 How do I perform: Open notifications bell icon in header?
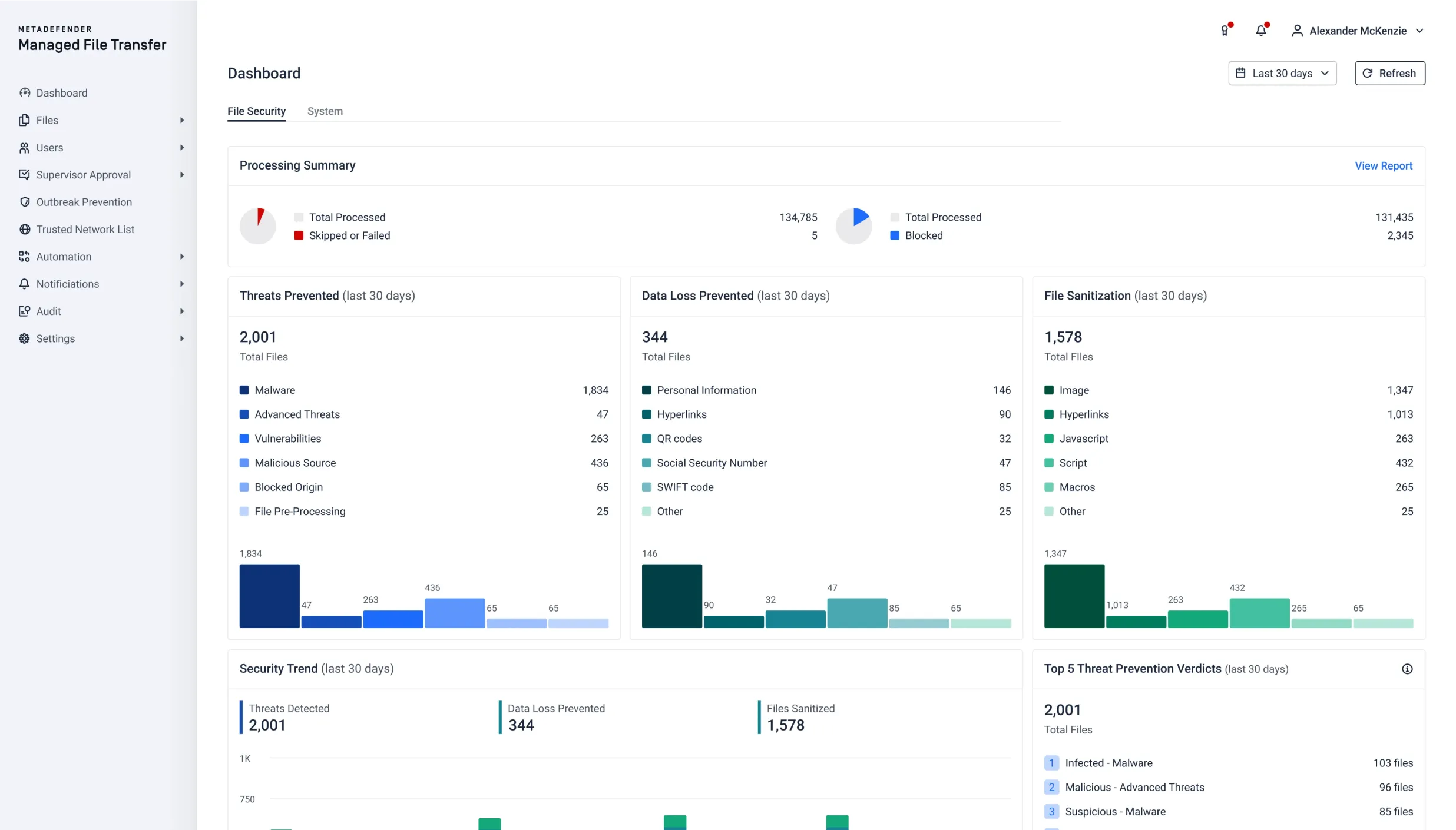(x=1260, y=31)
